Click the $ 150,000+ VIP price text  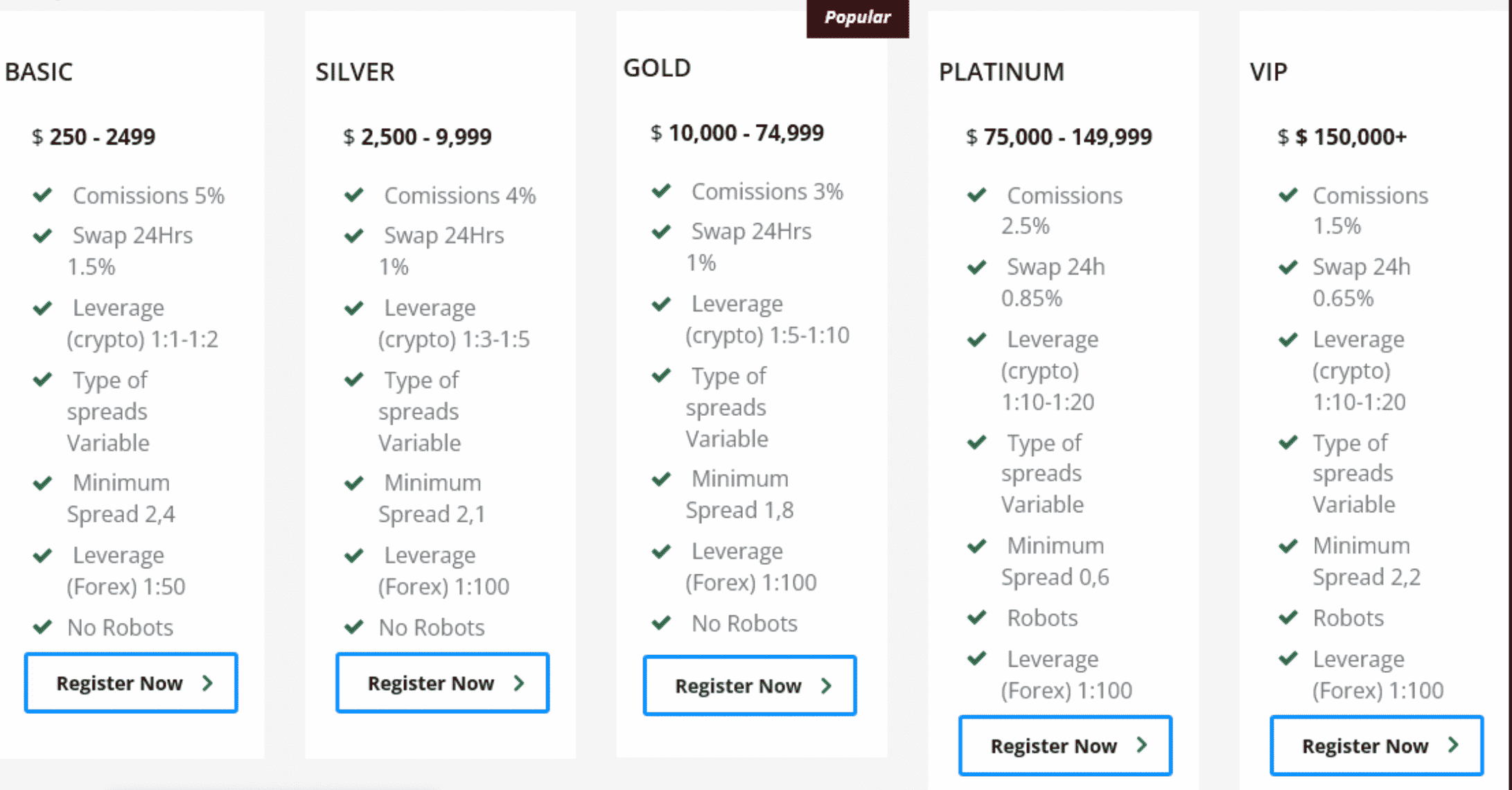1342,137
